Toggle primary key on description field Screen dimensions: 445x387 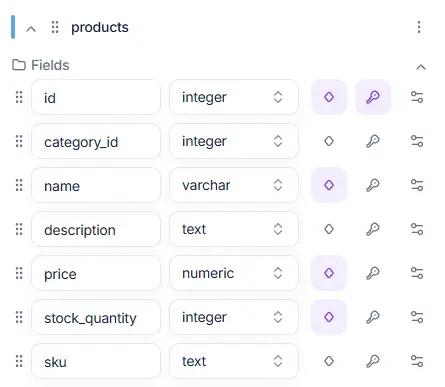pyautogui.click(x=373, y=229)
